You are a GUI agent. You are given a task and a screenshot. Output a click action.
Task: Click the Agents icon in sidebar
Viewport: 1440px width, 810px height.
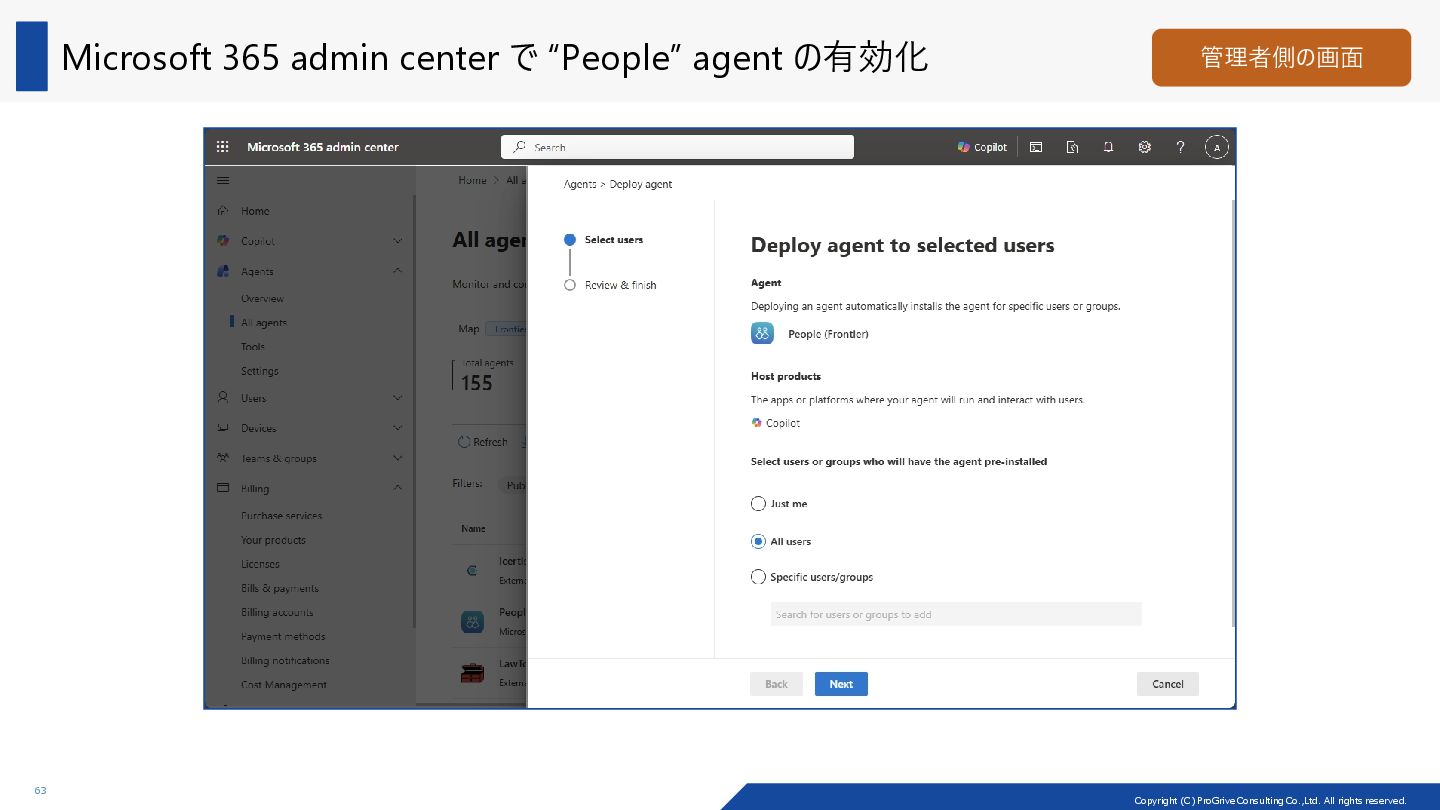(x=223, y=271)
